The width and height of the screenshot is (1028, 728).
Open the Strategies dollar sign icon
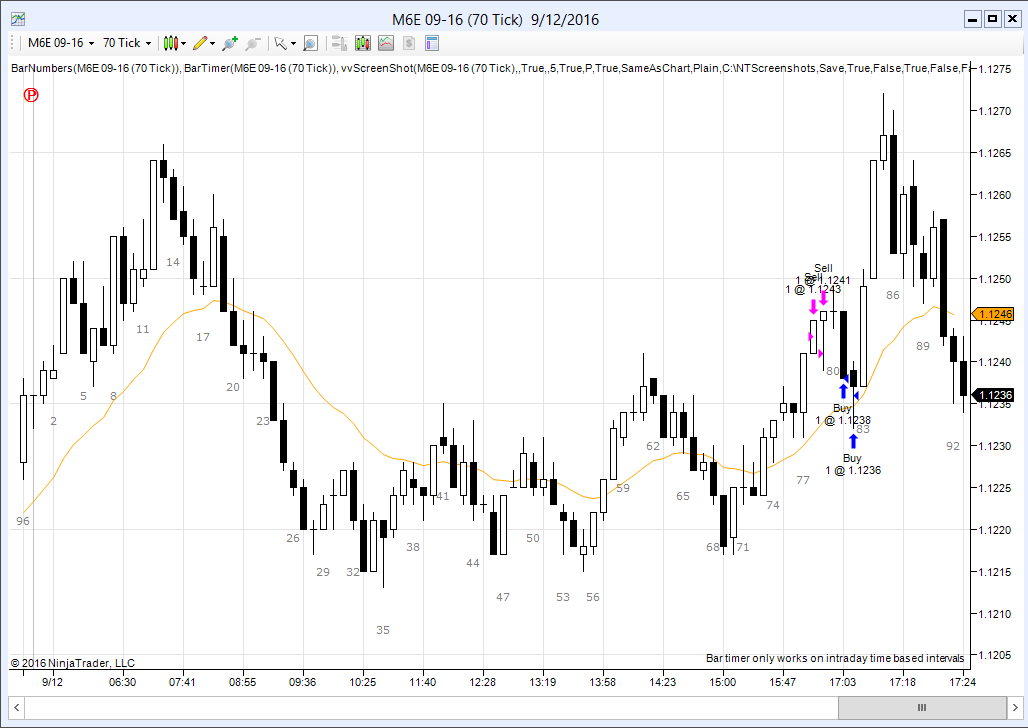408,43
